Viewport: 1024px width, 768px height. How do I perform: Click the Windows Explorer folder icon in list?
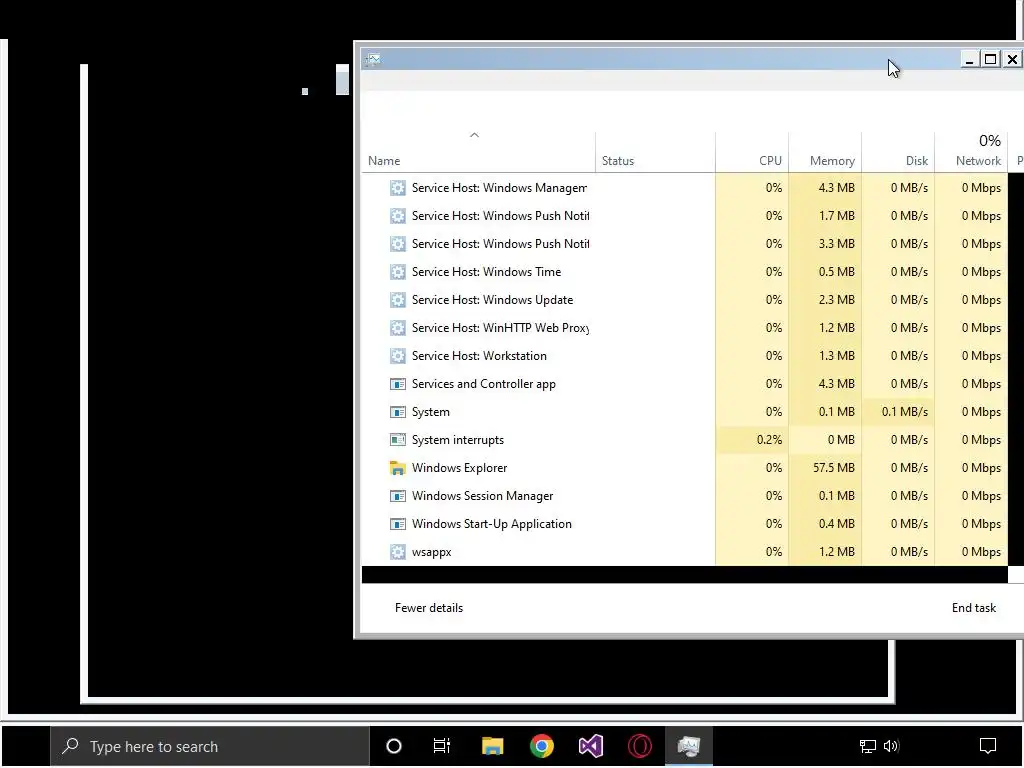(397, 468)
